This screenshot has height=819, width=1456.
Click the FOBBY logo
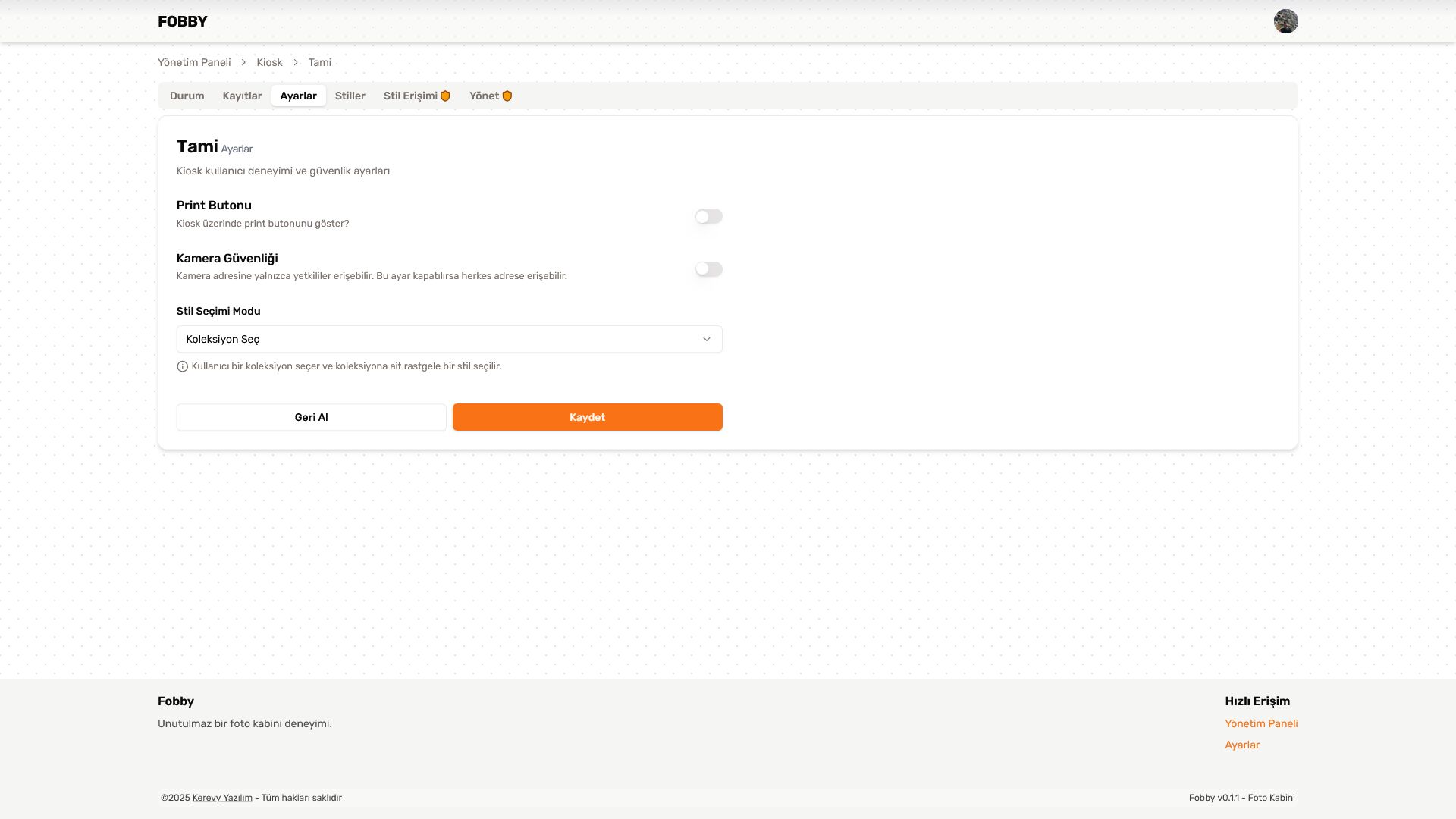coord(182,21)
